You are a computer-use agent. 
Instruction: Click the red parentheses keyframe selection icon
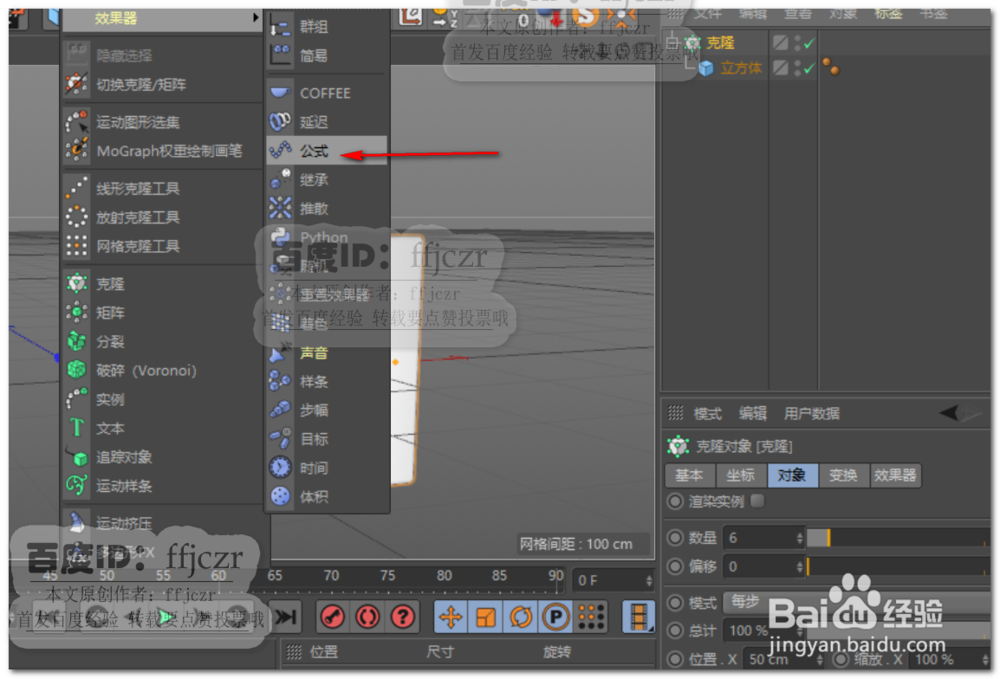click(x=368, y=616)
